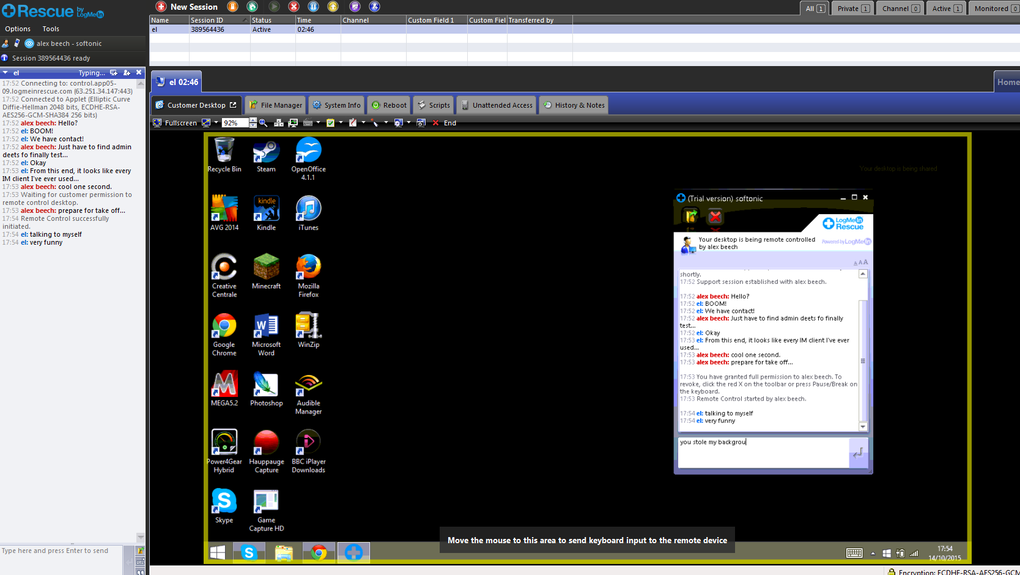Click the red close session circle icon
Image resolution: width=1020 pixels, height=575 pixels.
(293, 7)
